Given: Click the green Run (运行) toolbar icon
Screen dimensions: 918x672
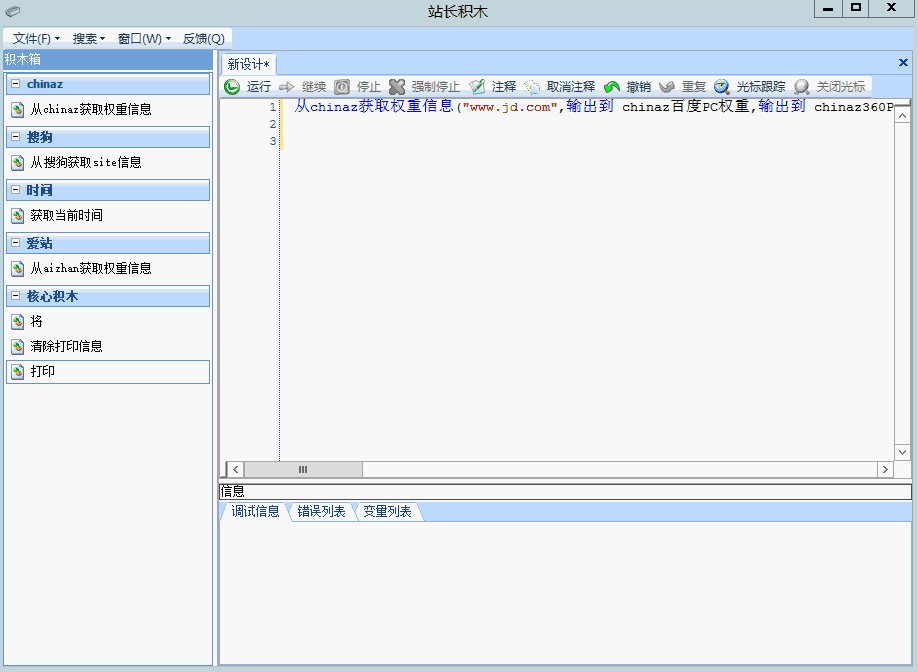Looking at the screenshot, I should coord(232,87).
